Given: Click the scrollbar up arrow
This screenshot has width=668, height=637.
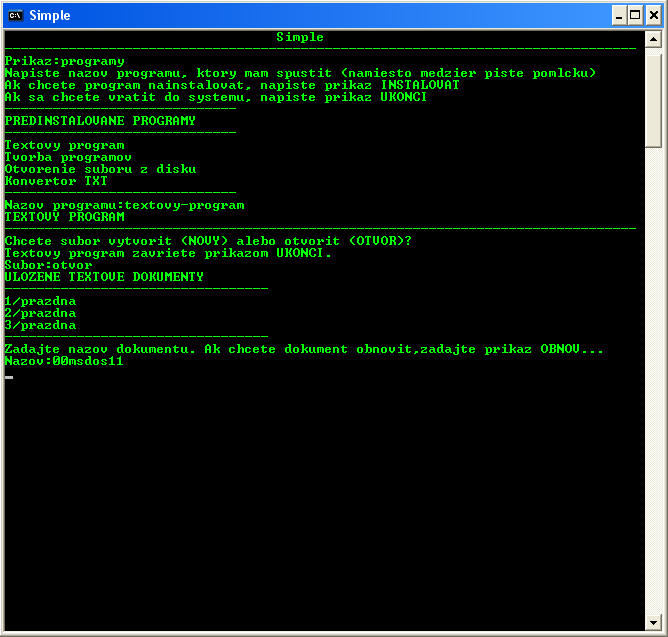Looking at the screenshot, I should 653,39.
